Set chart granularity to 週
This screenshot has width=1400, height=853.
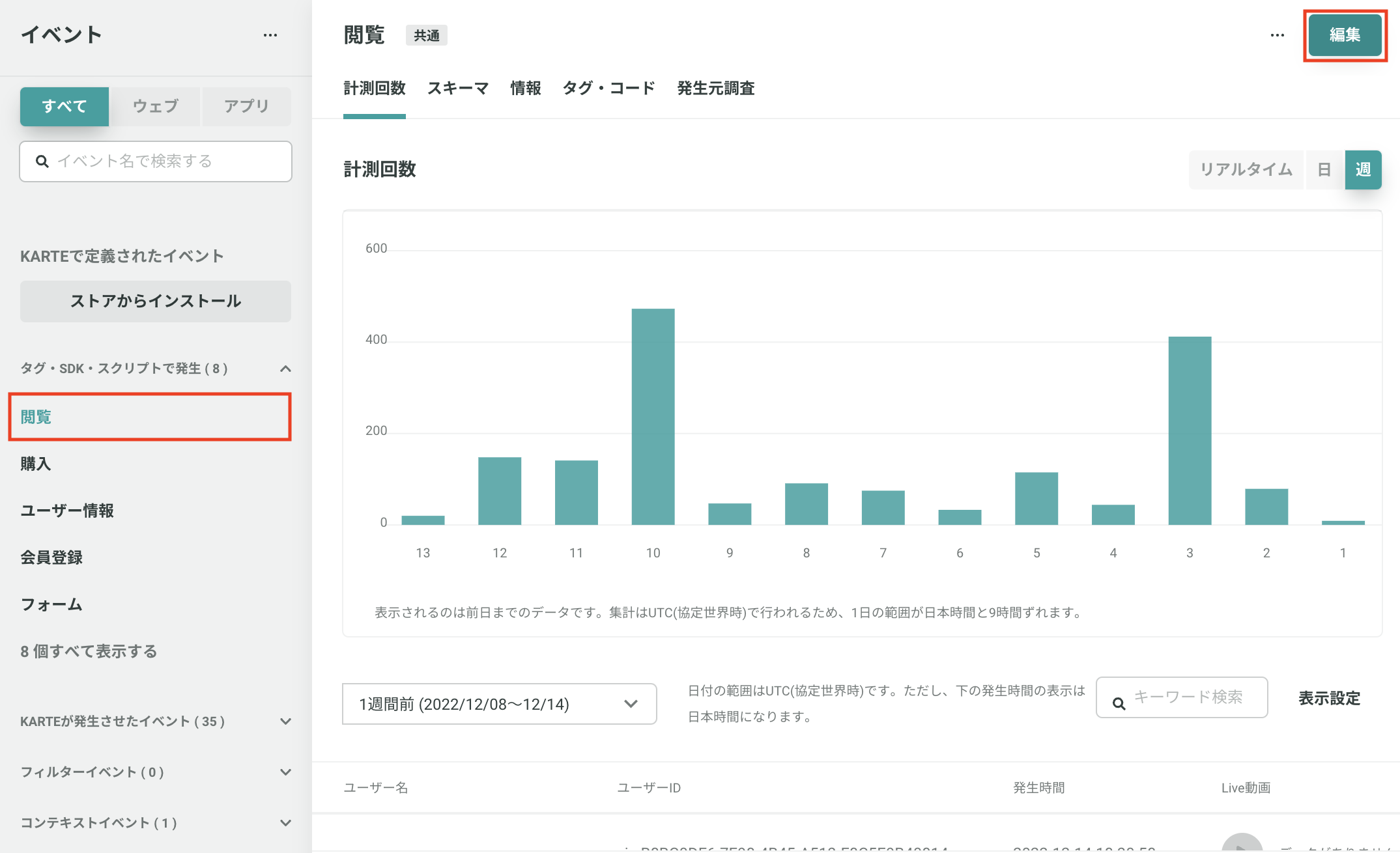click(1363, 170)
